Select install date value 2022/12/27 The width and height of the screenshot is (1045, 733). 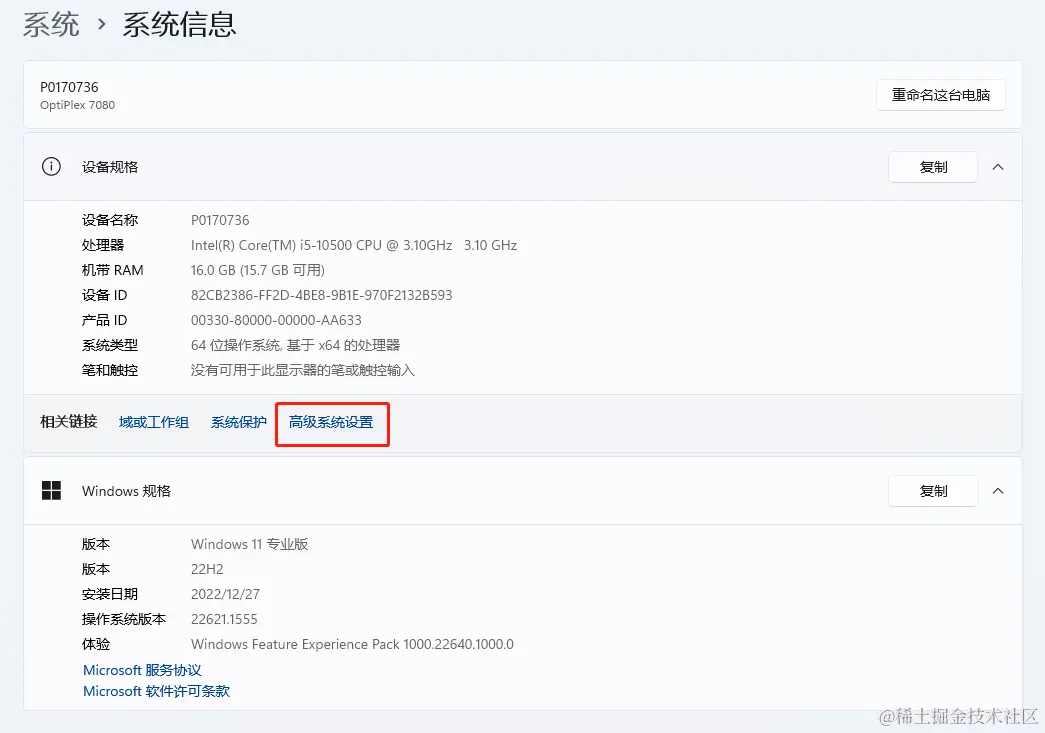pos(225,594)
